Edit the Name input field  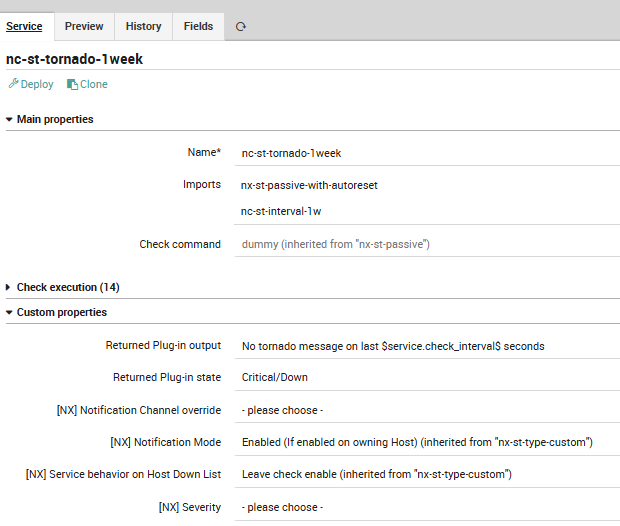(427, 153)
